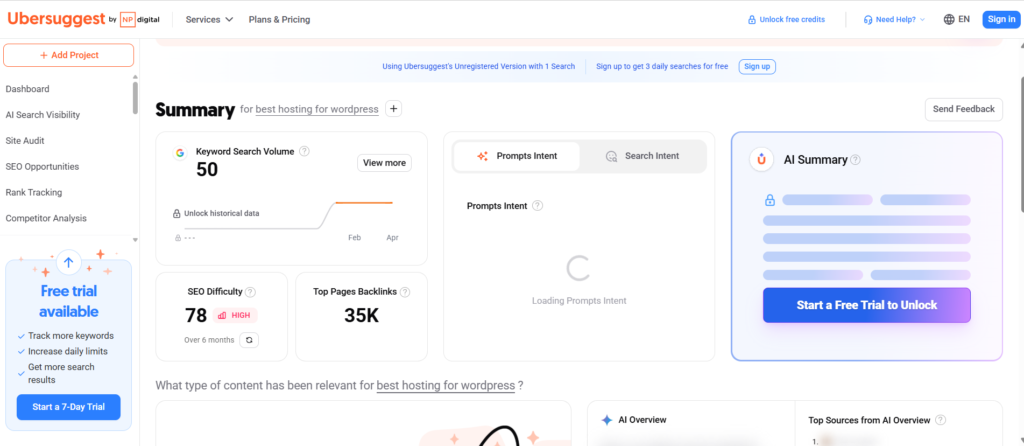This screenshot has height=446, width=1024.
Task: Click the Google logo icon
Action: [x=180, y=153]
